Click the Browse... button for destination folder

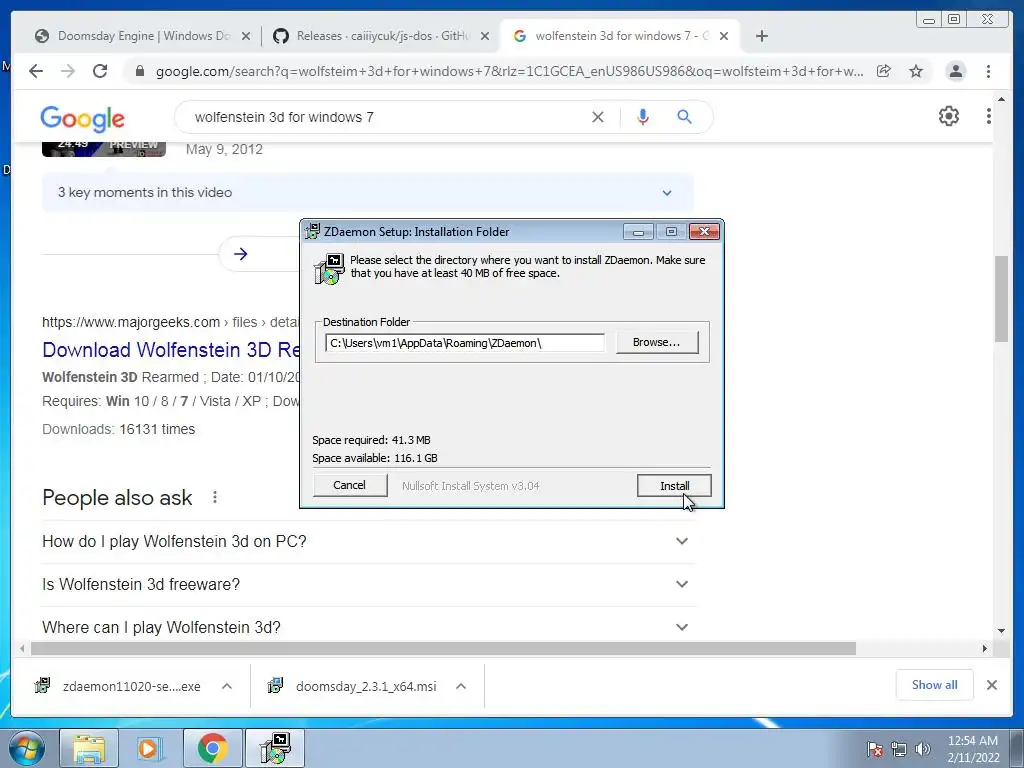656,342
